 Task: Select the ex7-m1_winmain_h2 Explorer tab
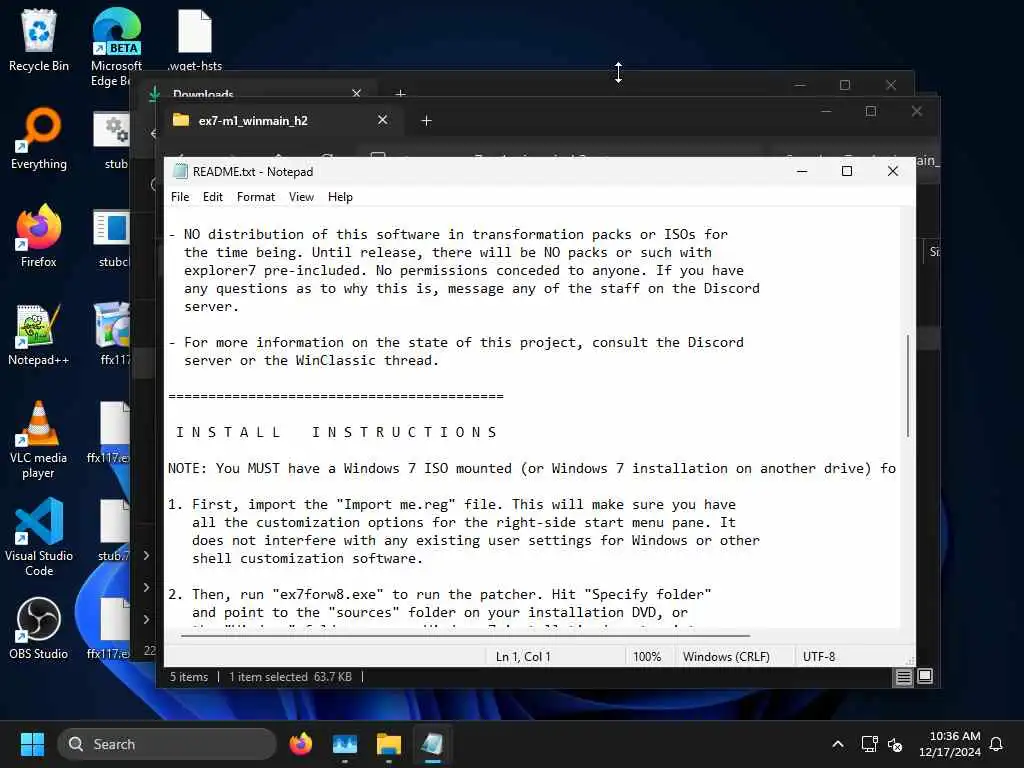pos(280,121)
